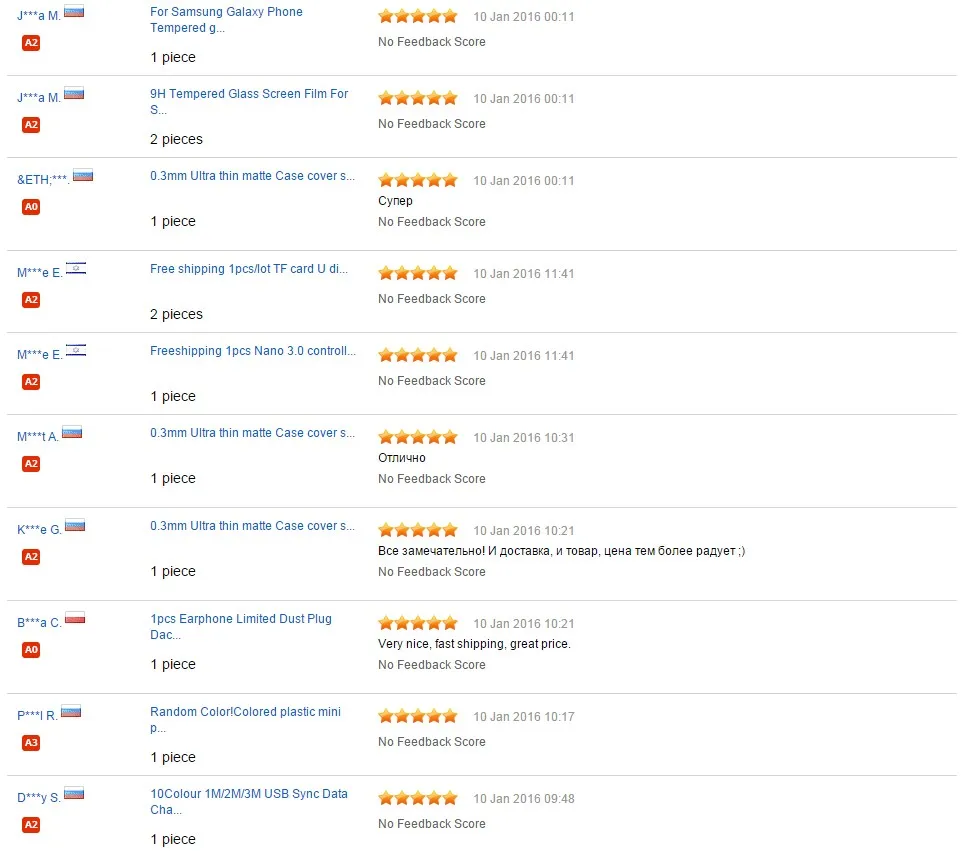Click the A0 badge under &ETH;***

point(31,206)
